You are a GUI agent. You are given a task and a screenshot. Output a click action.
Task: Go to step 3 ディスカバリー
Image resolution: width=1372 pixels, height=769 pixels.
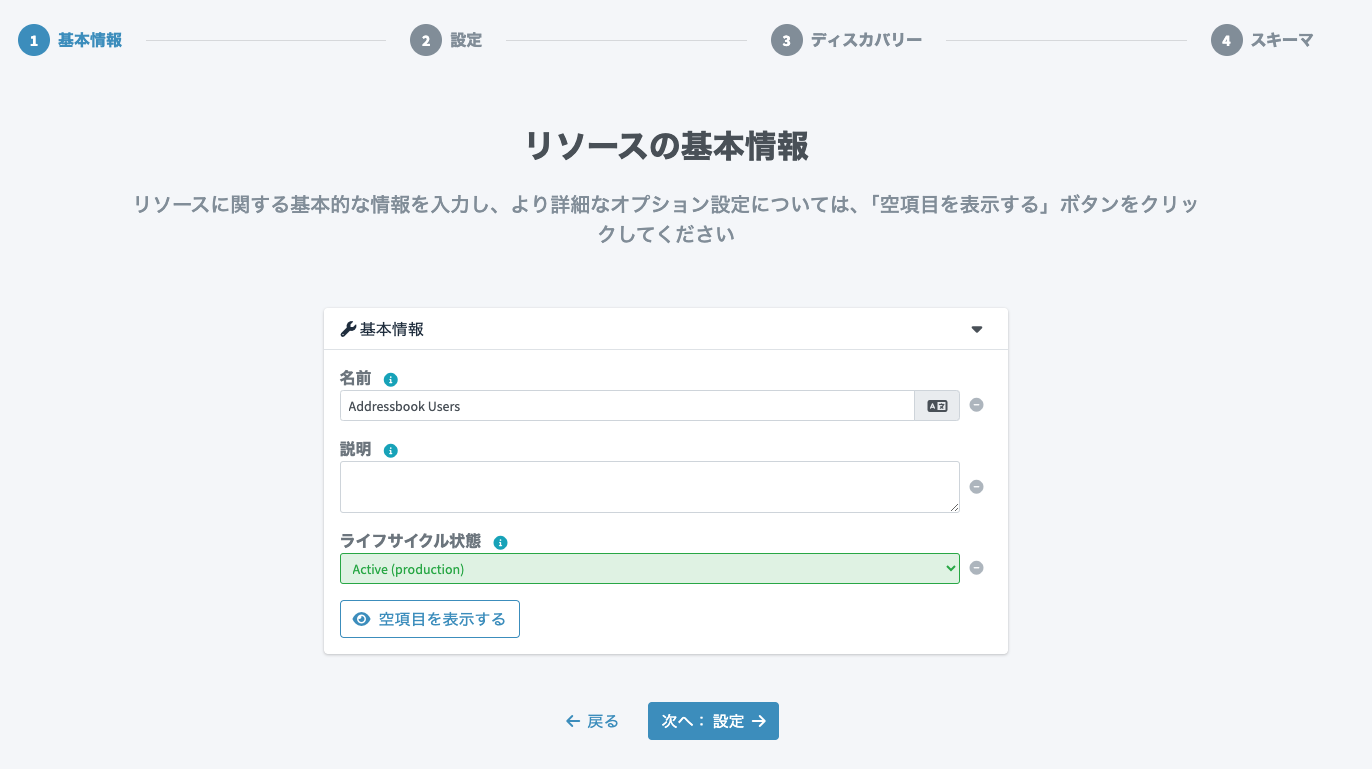(846, 40)
